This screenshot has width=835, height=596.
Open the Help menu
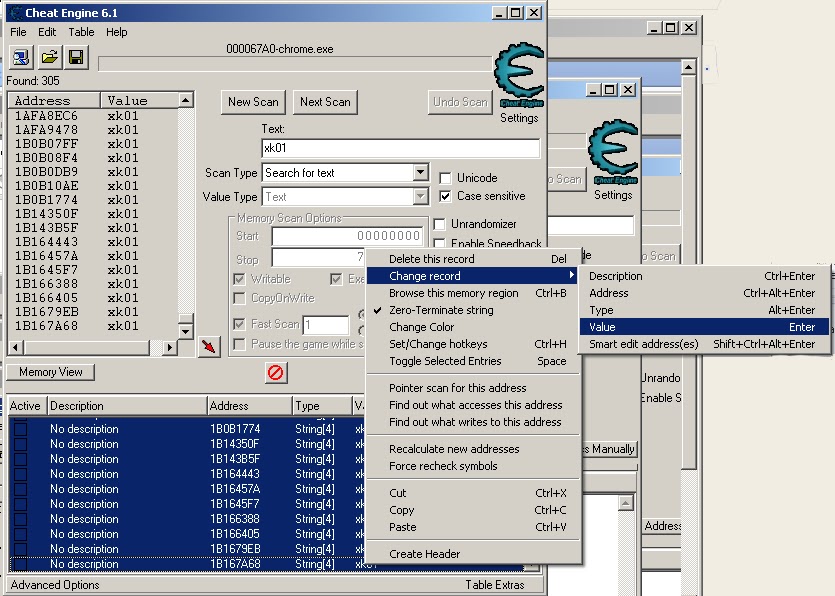click(117, 32)
